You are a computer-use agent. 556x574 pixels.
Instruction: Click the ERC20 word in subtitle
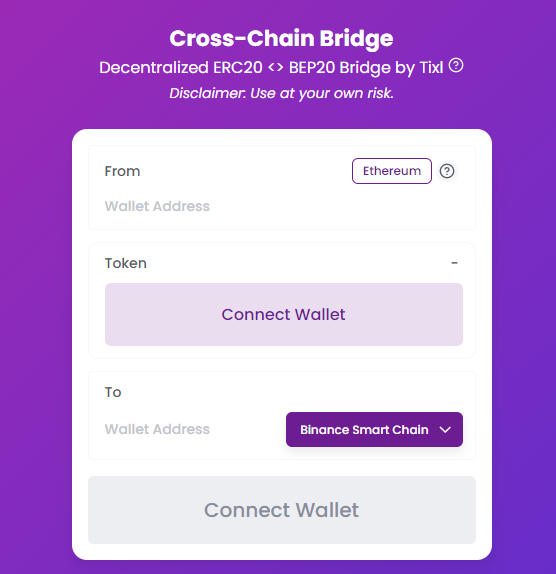coord(238,67)
